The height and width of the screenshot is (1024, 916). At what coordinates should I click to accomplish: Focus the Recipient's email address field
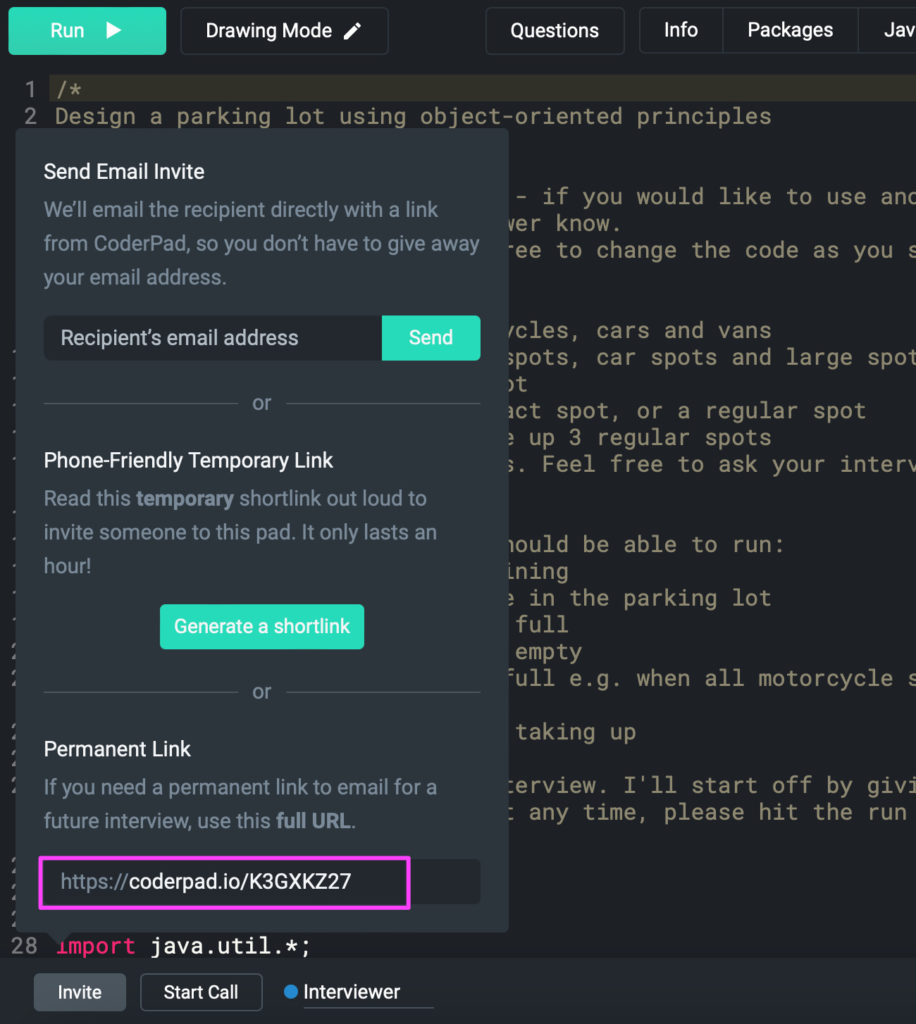pos(213,338)
